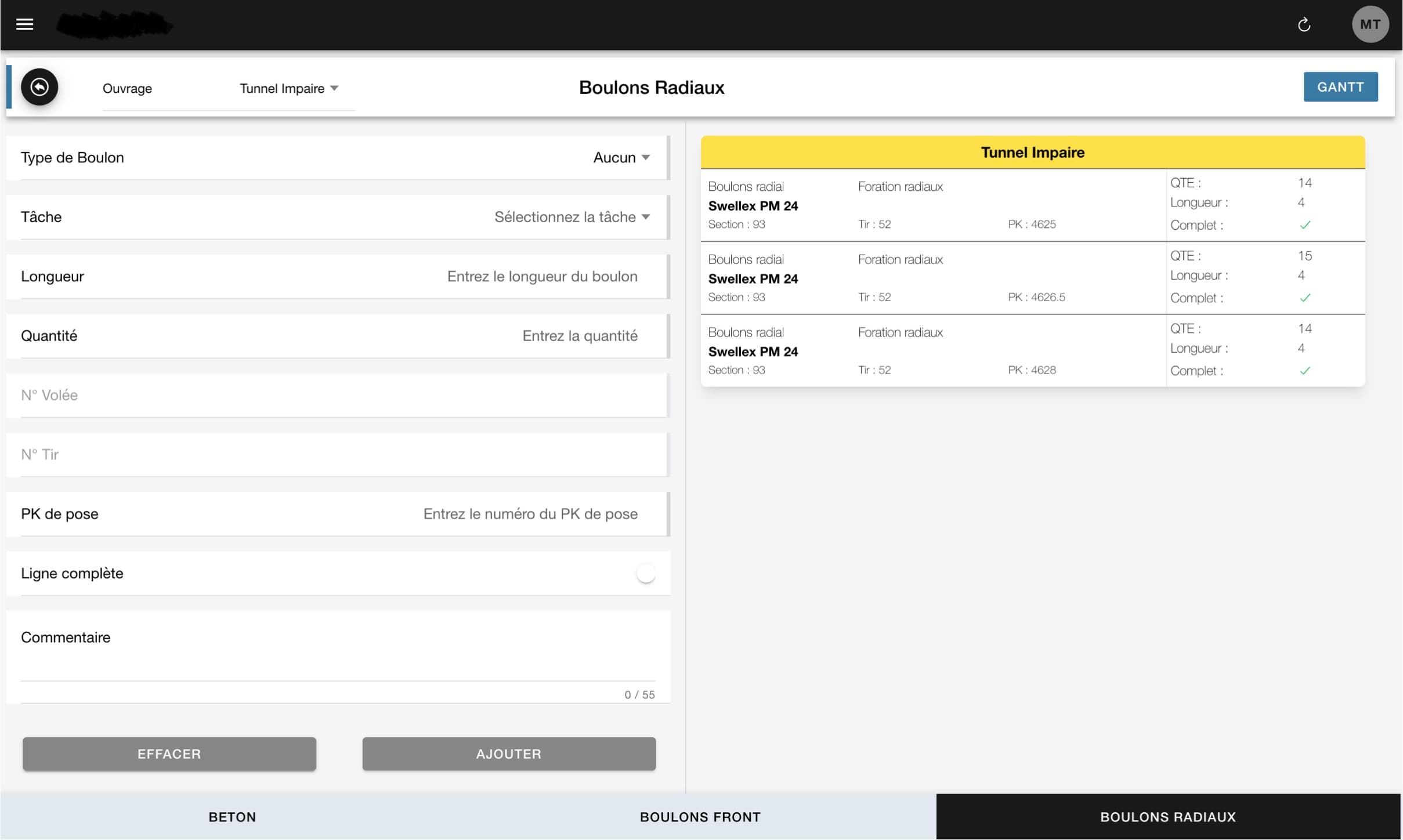Viewport: 1403px width, 840px height.
Task: Click the EFFACER button
Action: pyautogui.click(x=169, y=754)
